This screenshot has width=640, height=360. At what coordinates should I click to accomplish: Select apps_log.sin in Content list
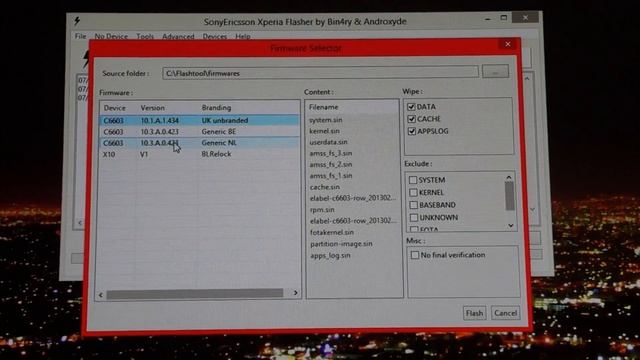[330, 256]
